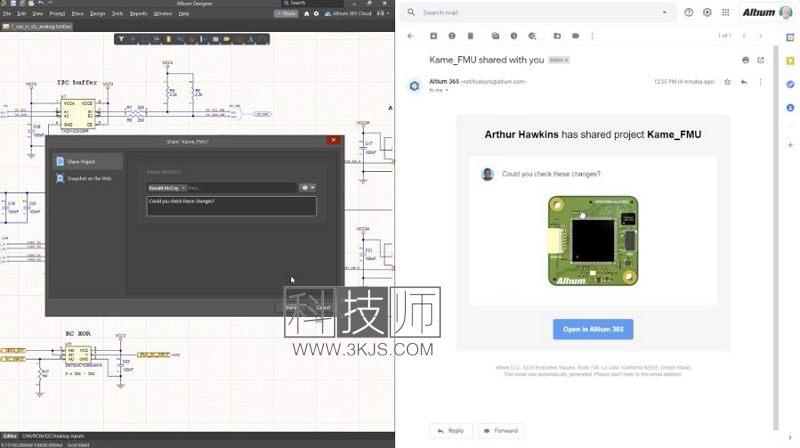Open the Google account avatar

tap(786, 12)
